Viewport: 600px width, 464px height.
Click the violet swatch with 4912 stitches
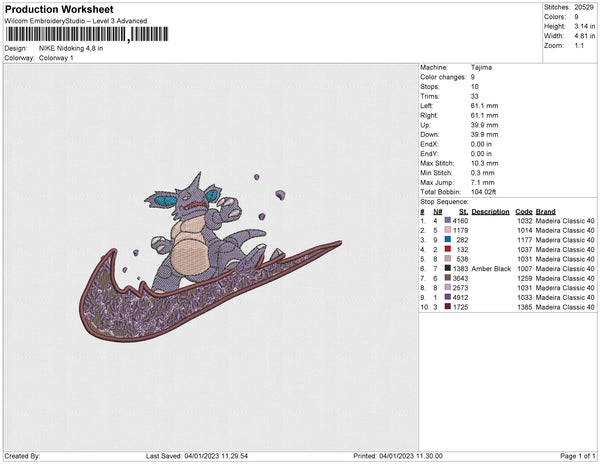(448, 297)
